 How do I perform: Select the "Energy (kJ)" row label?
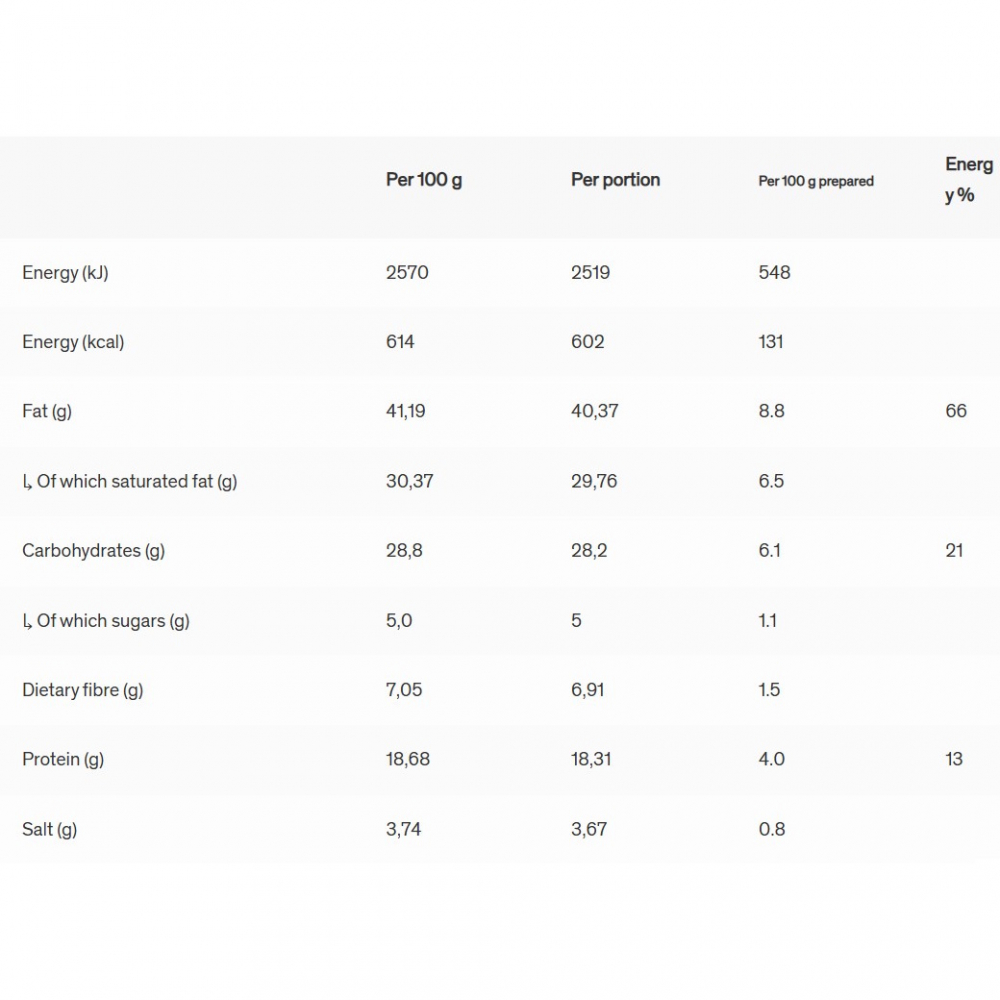pos(65,273)
